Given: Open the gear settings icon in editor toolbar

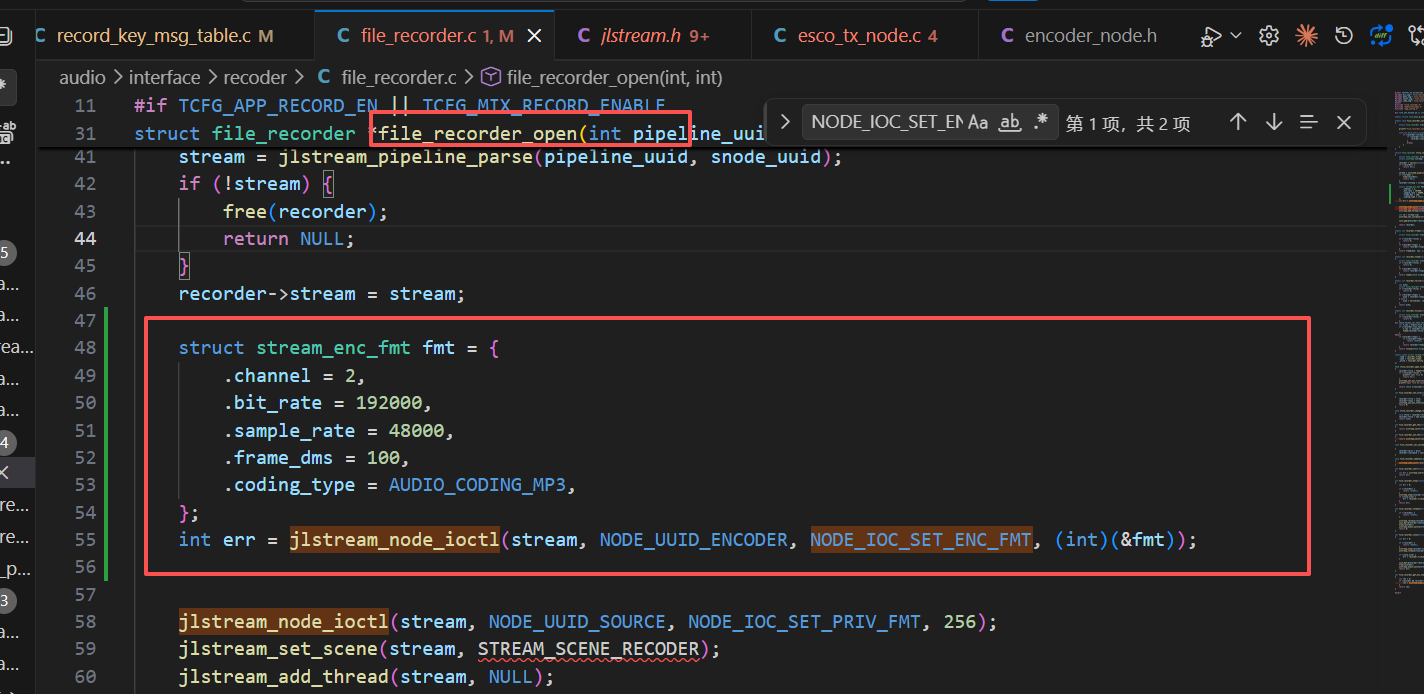Looking at the screenshot, I should click(1269, 36).
